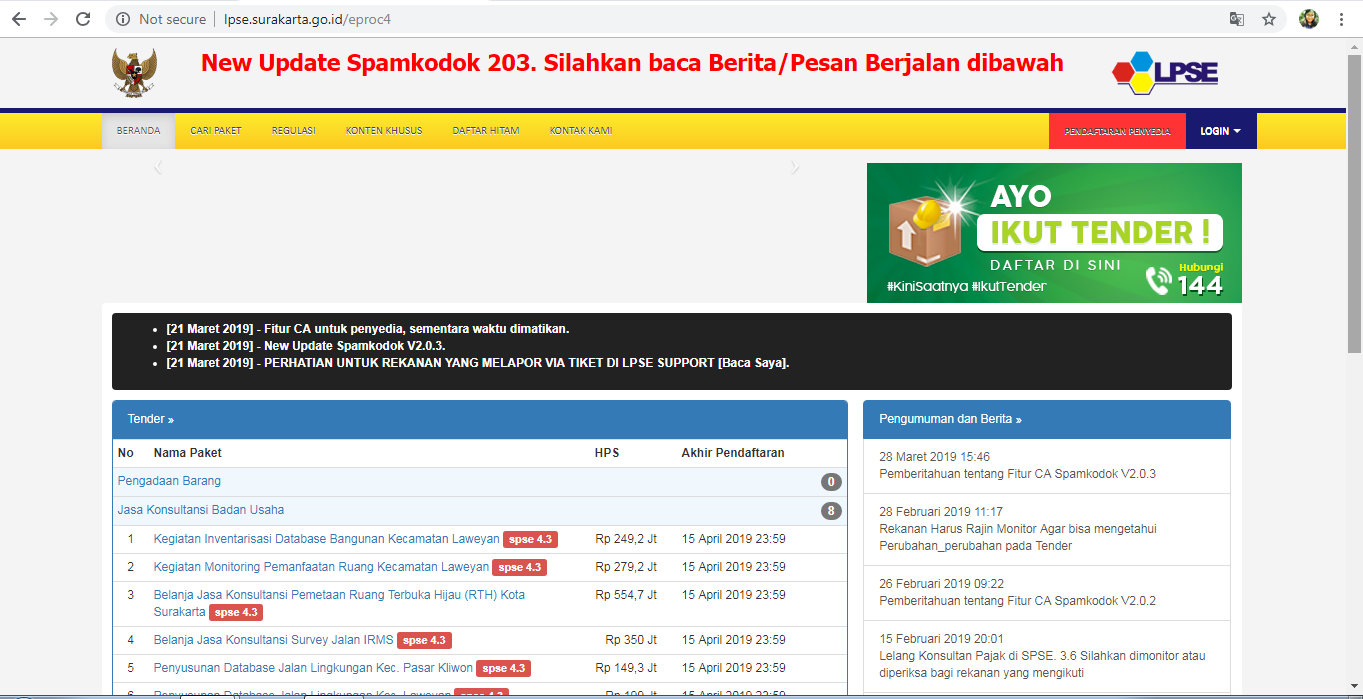Open the LOGIN dropdown
Screen dimensions: 1363x699
coord(1220,130)
